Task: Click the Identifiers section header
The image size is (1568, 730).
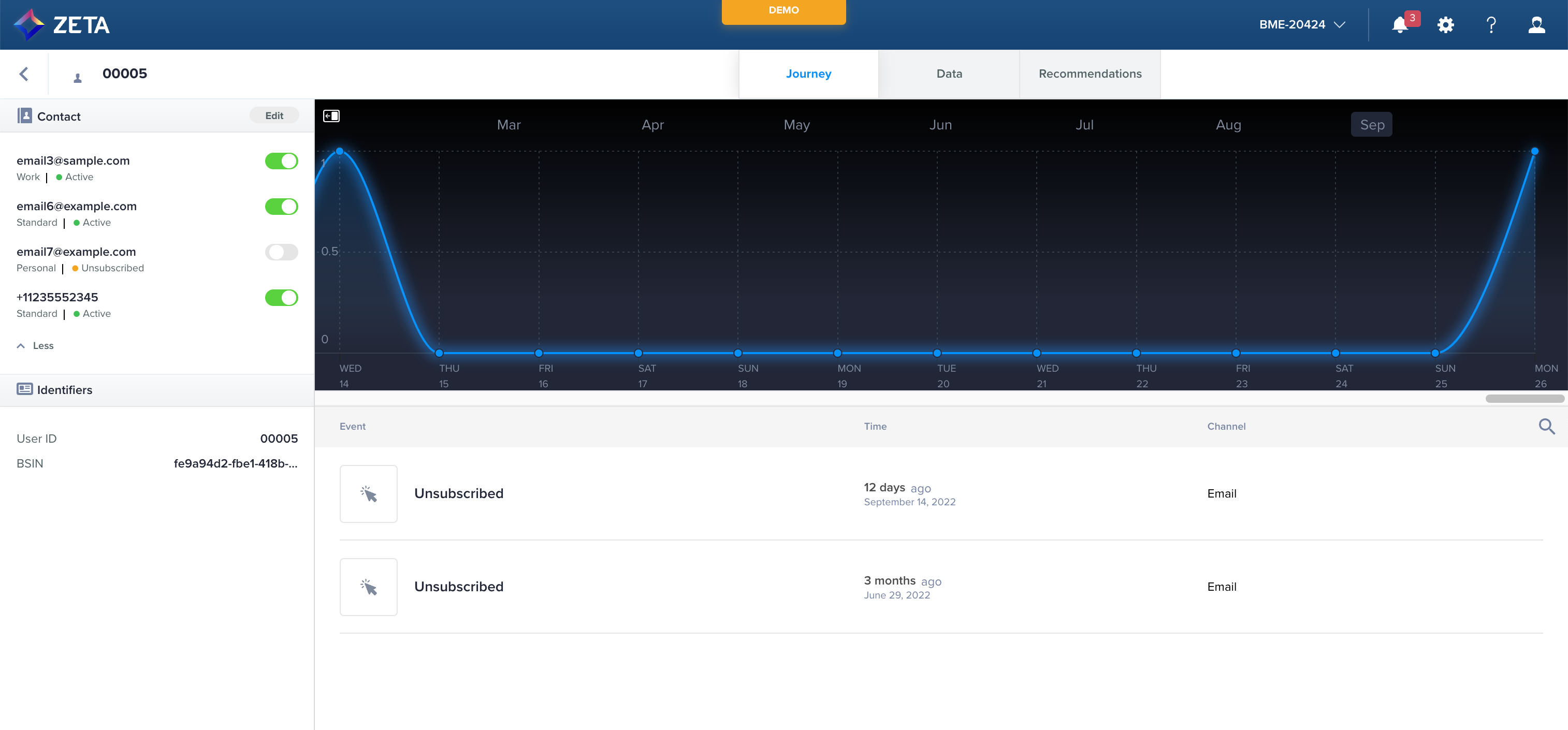Action: point(65,390)
